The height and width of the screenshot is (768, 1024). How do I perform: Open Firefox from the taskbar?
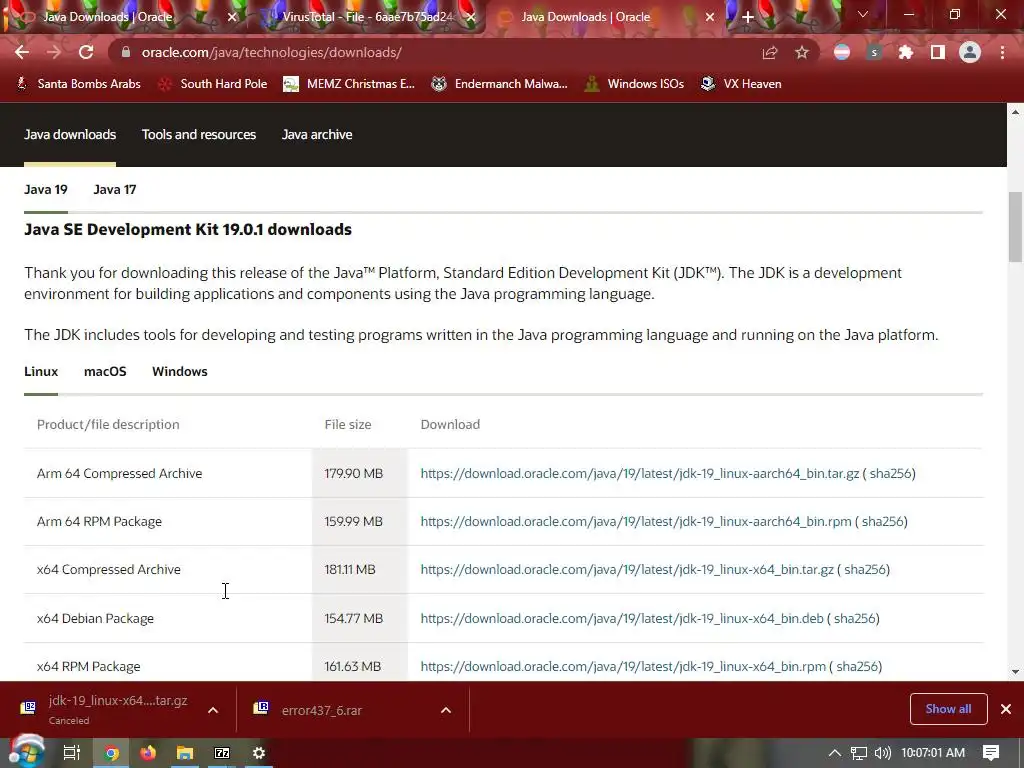tap(148, 753)
